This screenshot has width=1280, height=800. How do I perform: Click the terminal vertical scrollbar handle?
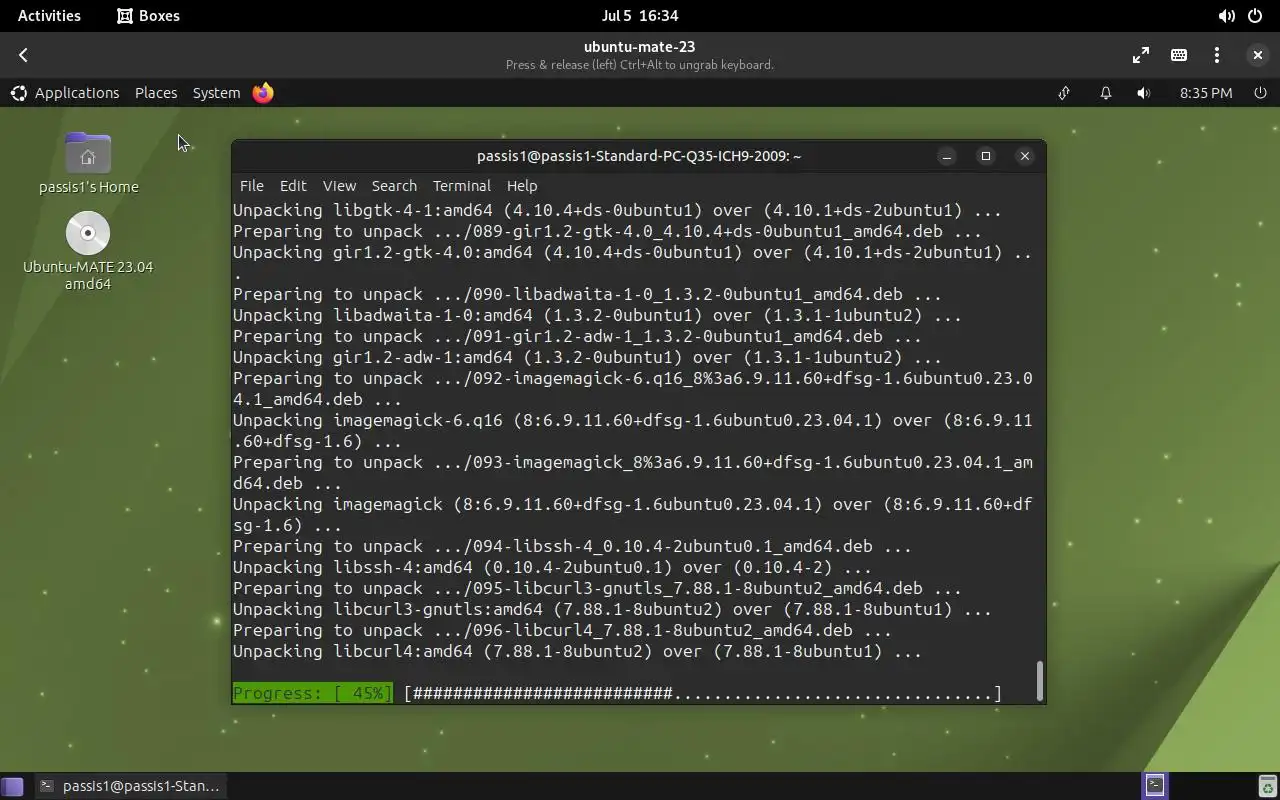point(1040,681)
